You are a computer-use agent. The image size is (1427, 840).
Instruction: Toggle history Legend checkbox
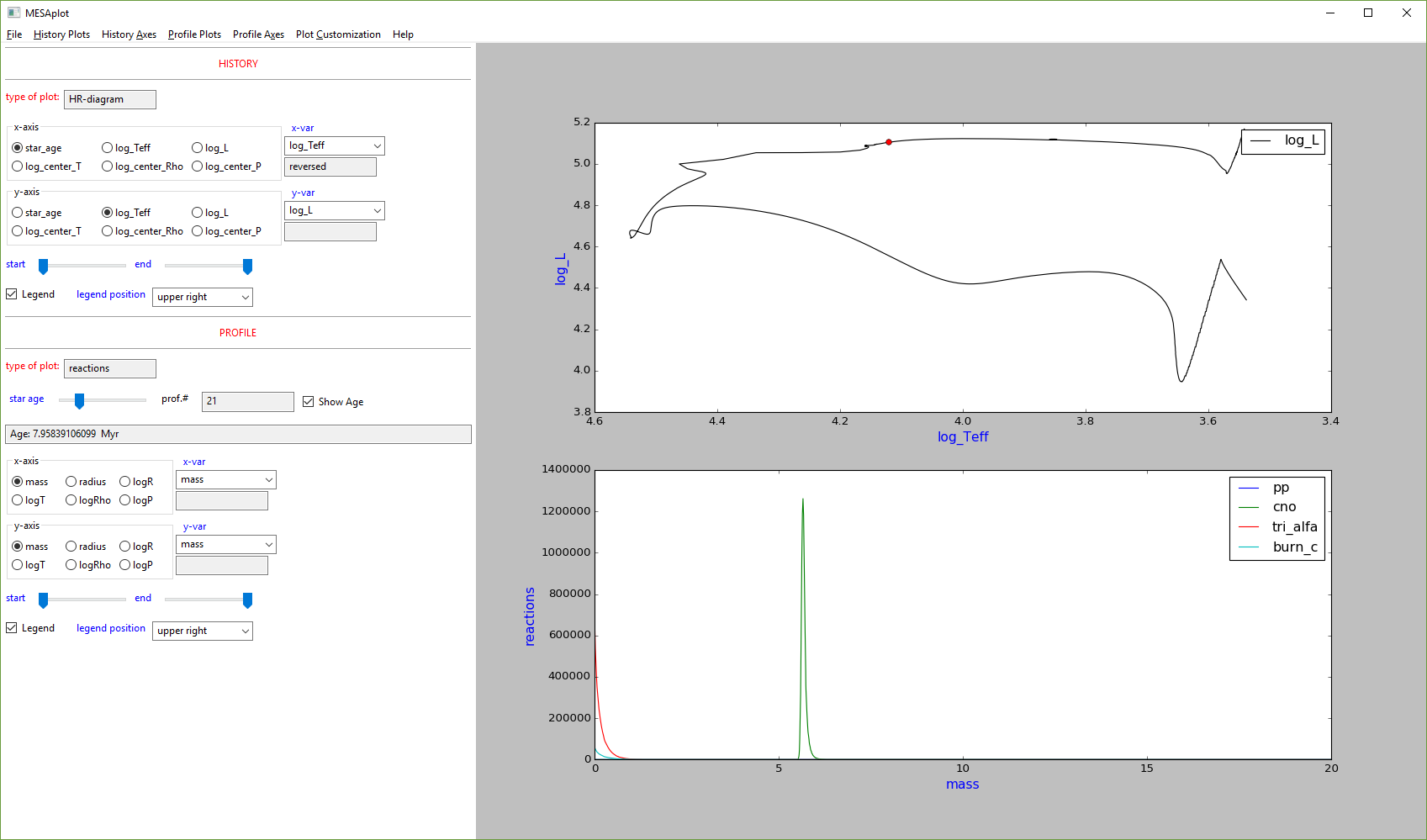tap(12, 294)
